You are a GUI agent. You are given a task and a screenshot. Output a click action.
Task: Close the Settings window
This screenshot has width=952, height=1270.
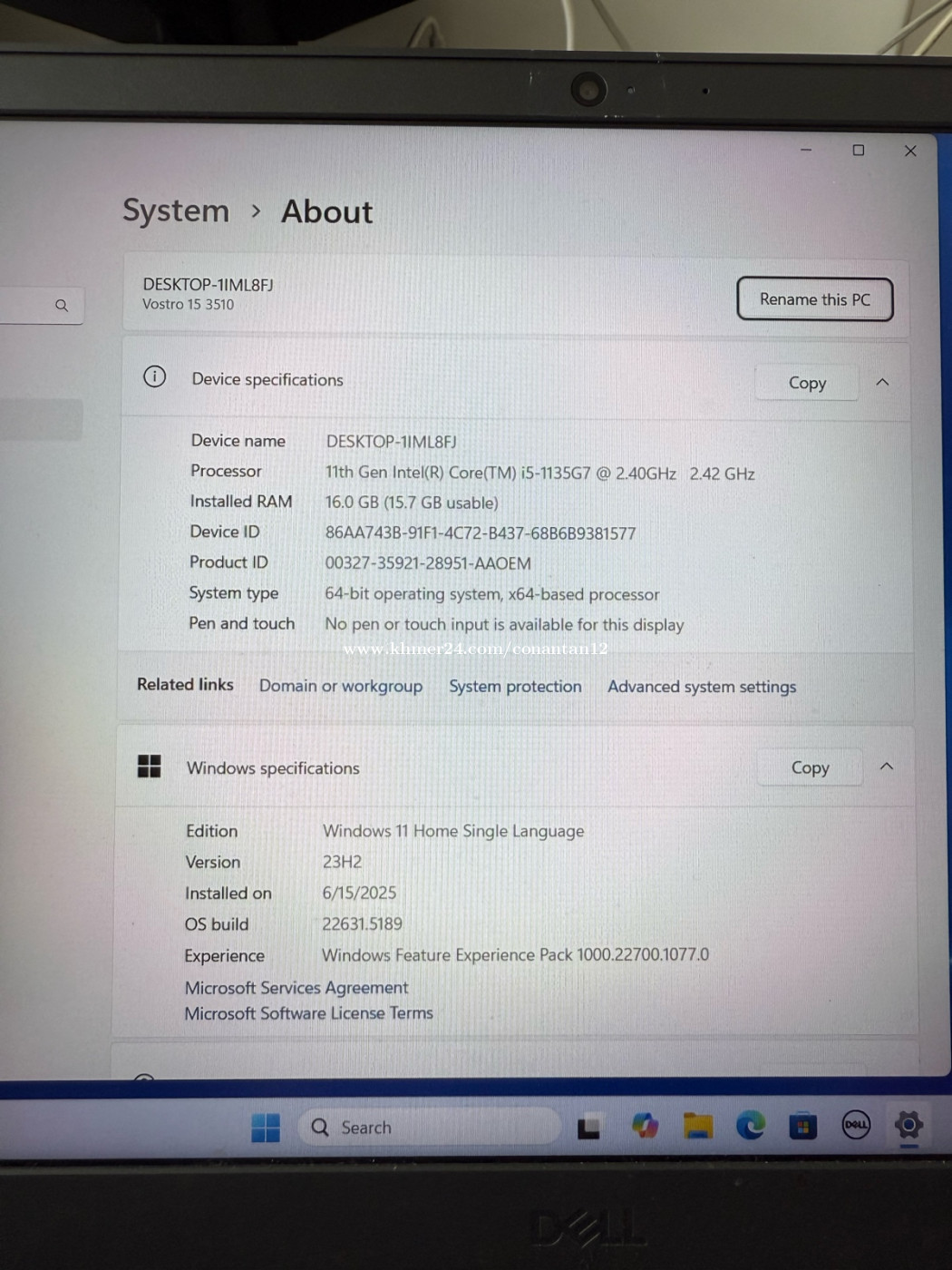[x=910, y=151]
